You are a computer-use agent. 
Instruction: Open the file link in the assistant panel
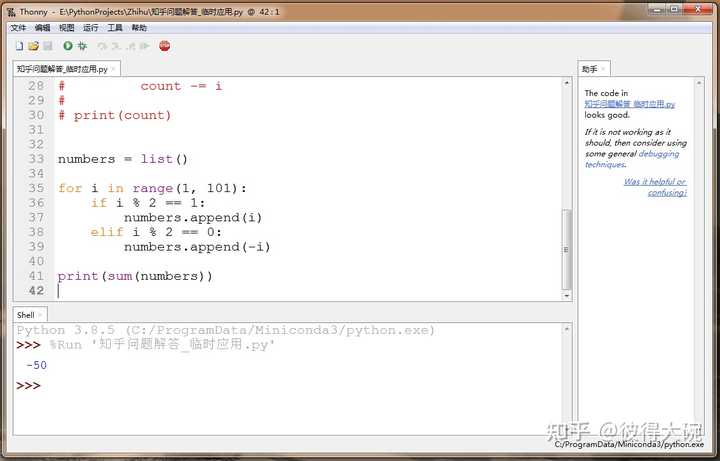[630, 104]
